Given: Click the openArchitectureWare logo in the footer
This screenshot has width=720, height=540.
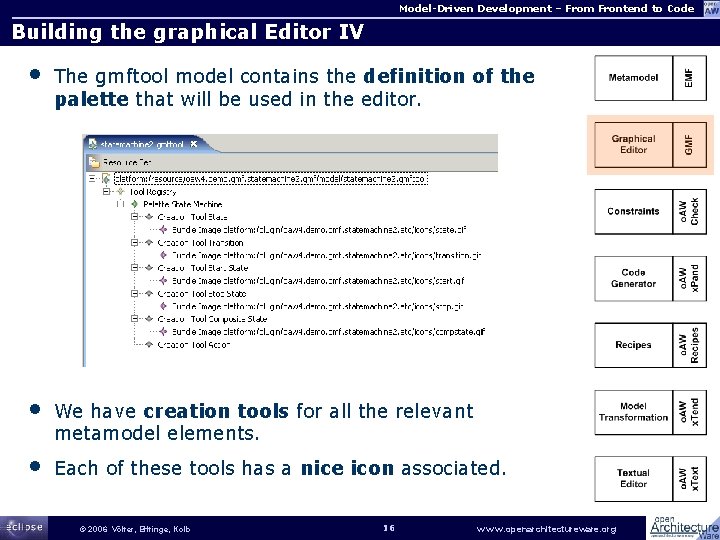Looking at the screenshot, I should pyautogui.click(x=684, y=528).
